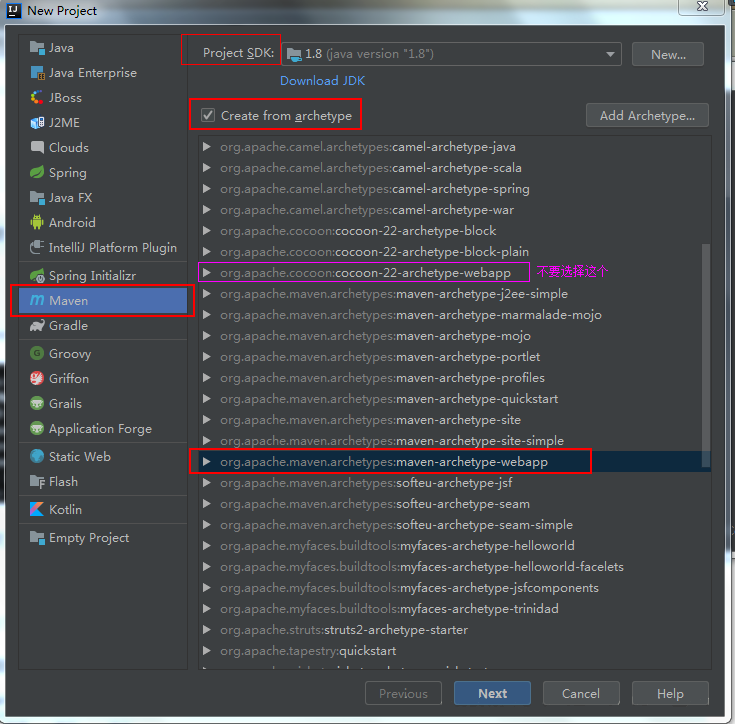Viewport: 735px width, 724px height.
Task: Click the Kotlin icon
Action: click(x=37, y=509)
